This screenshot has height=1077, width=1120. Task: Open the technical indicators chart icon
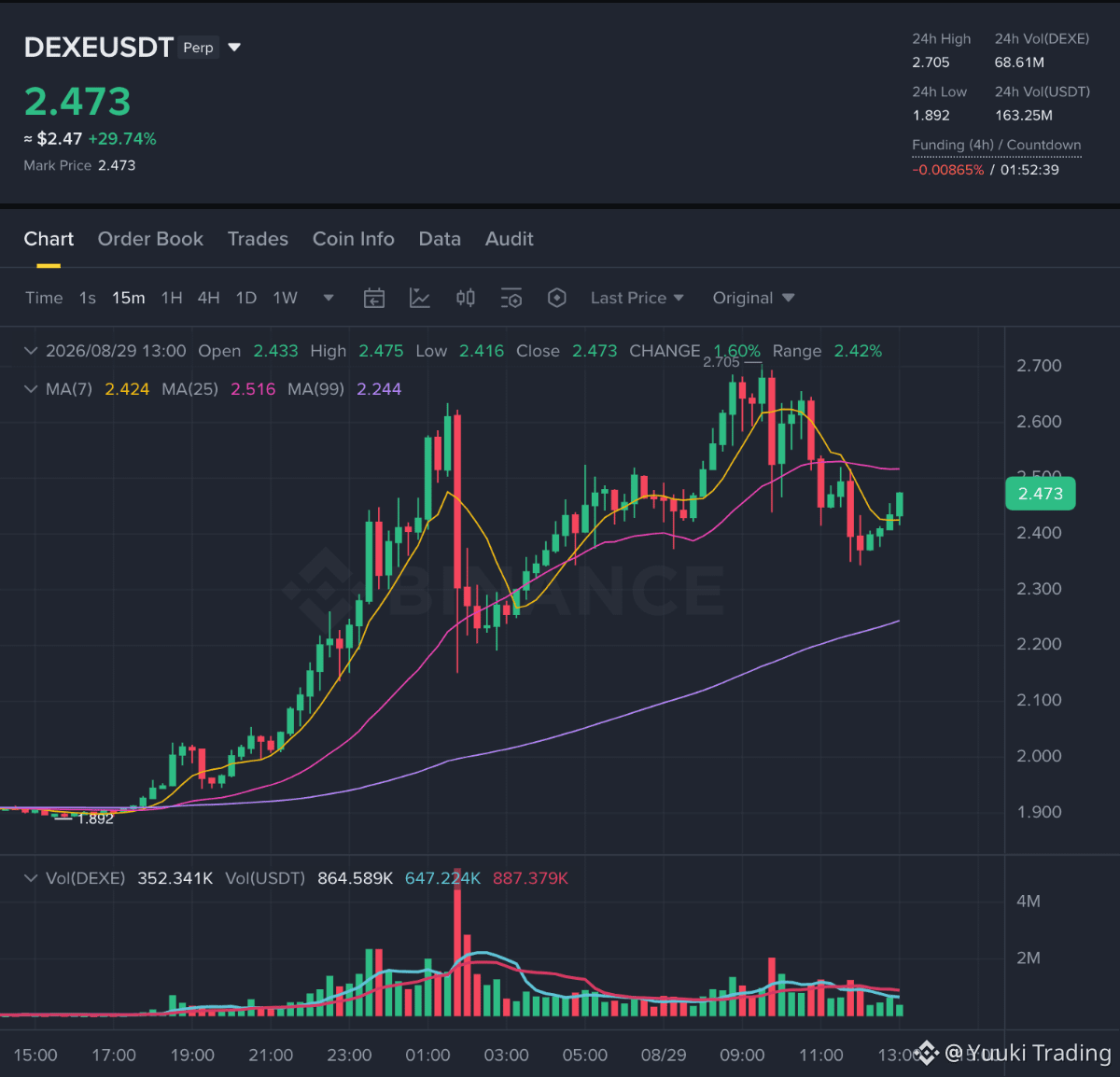click(420, 298)
